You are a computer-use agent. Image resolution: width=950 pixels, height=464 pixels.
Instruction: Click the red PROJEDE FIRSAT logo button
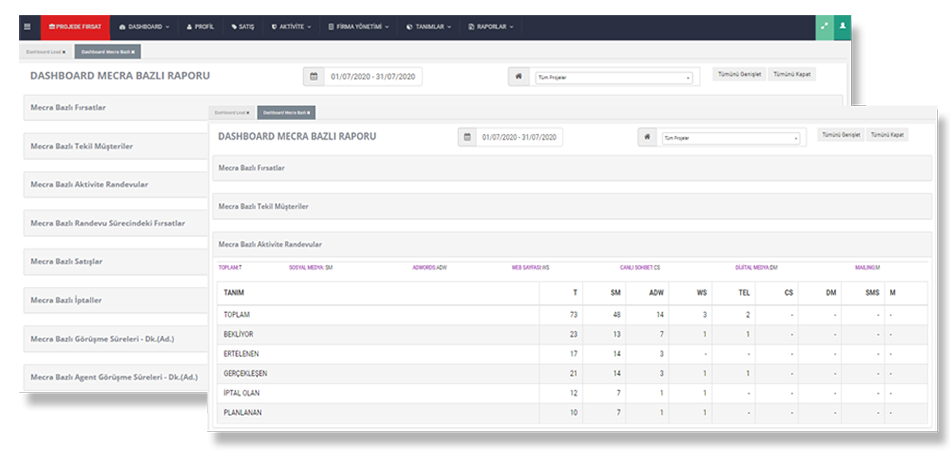click(x=75, y=26)
